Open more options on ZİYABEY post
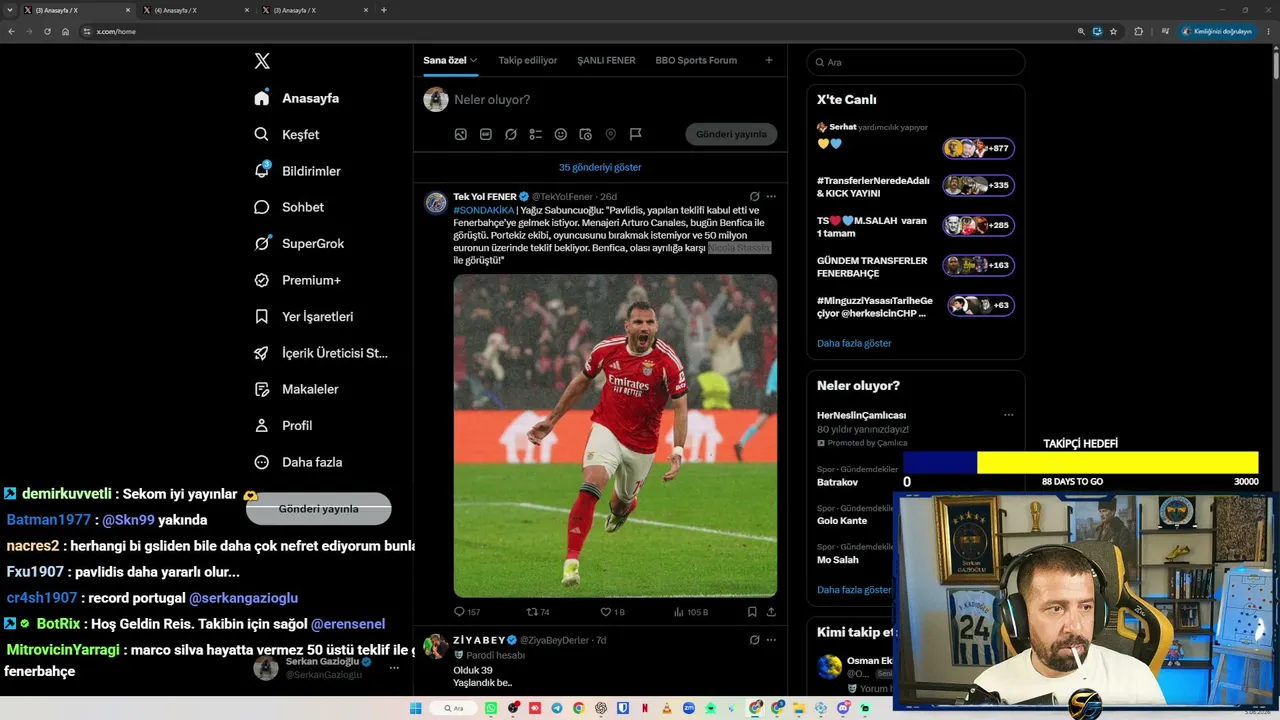This screenshot has width=1280, height=720. [x=771, y=640]
